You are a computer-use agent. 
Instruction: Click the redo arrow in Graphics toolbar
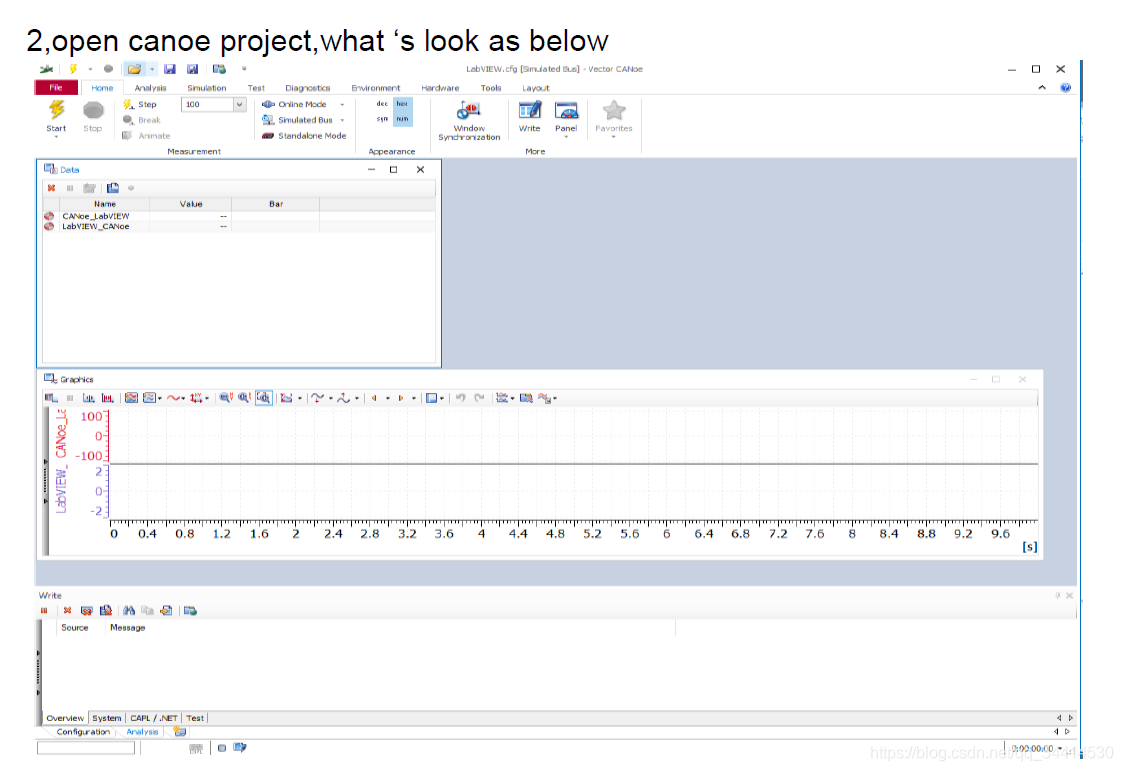point(479,398)
